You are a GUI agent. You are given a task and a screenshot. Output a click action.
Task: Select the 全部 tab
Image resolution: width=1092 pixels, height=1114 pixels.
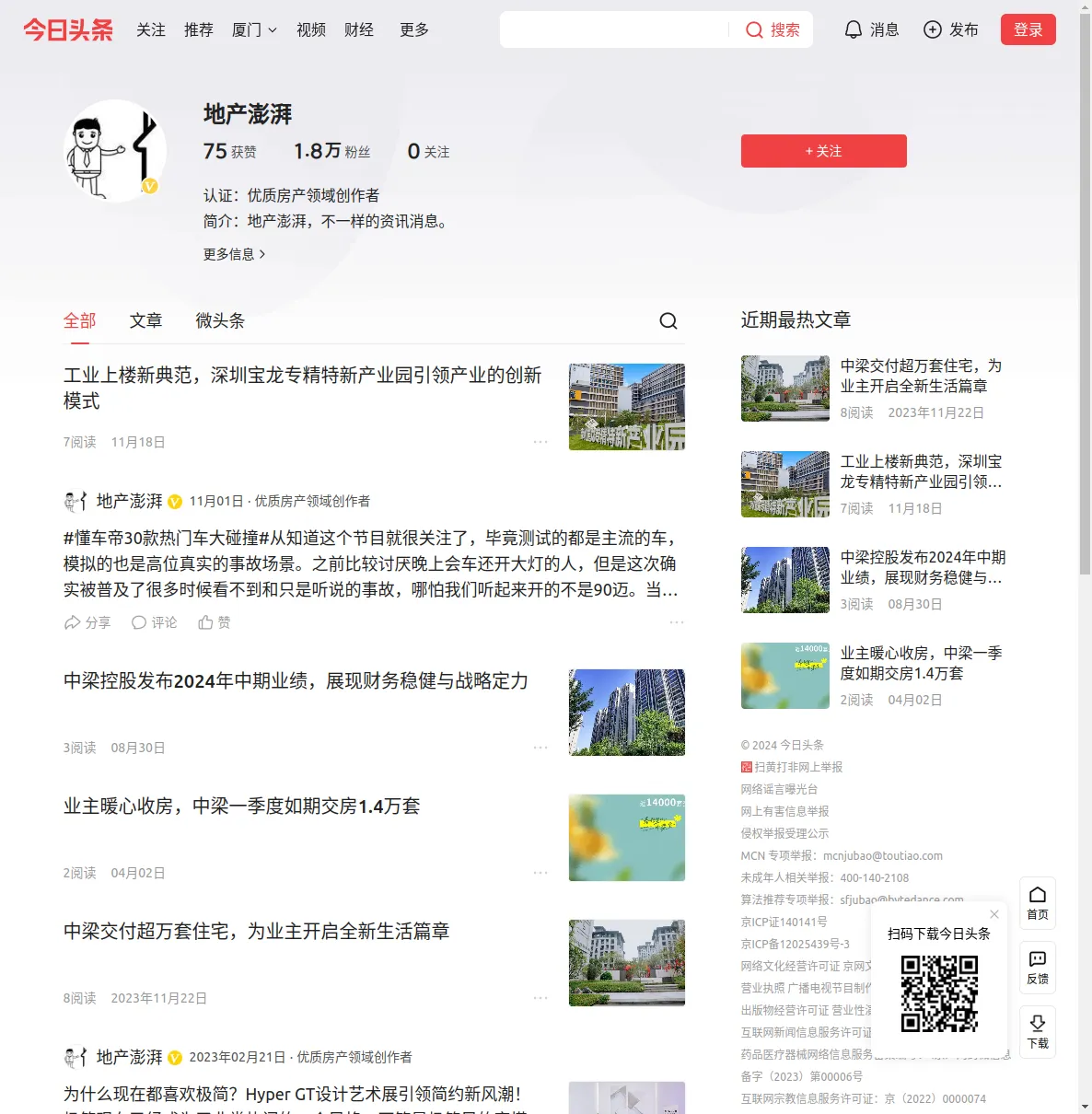(80, 320)
